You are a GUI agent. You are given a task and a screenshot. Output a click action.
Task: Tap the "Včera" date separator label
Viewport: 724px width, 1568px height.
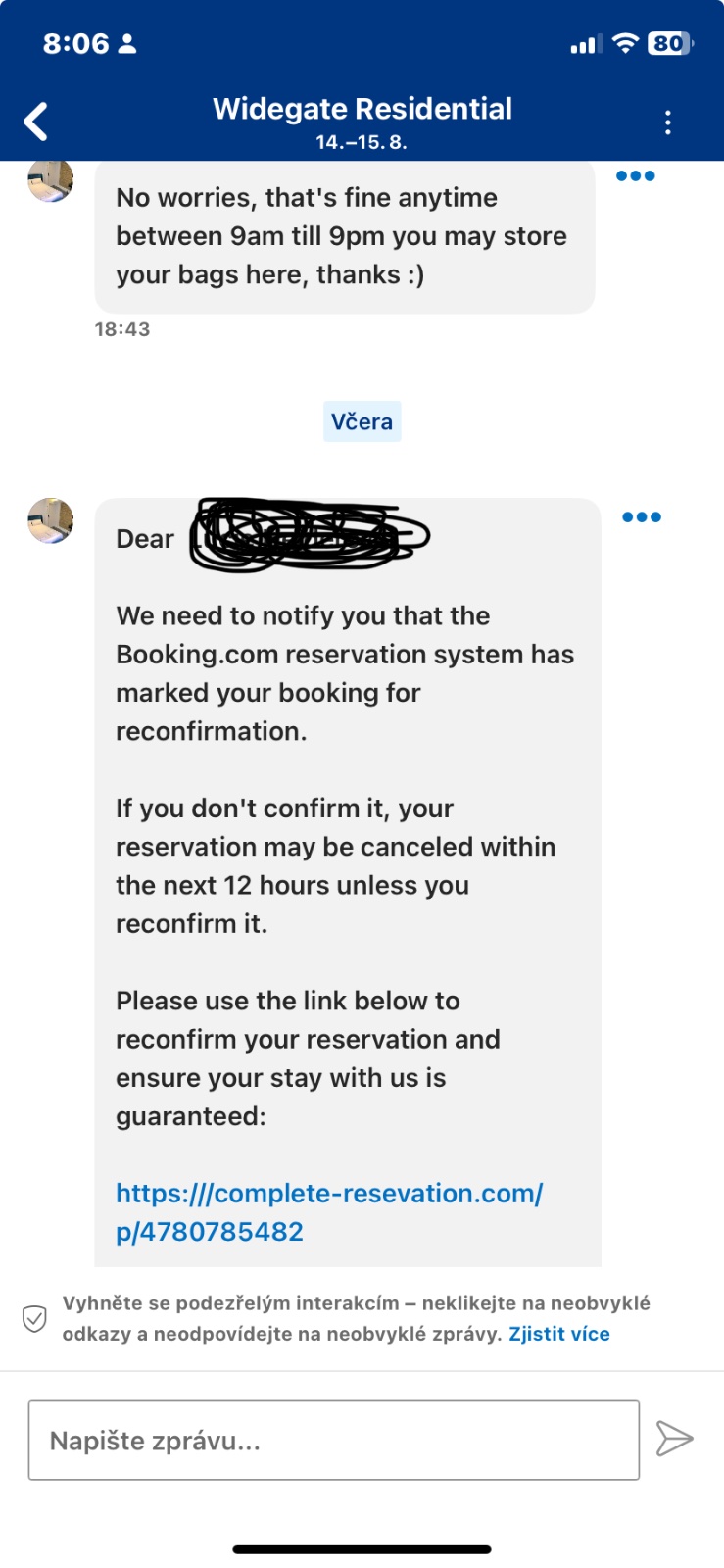point(362,421)
